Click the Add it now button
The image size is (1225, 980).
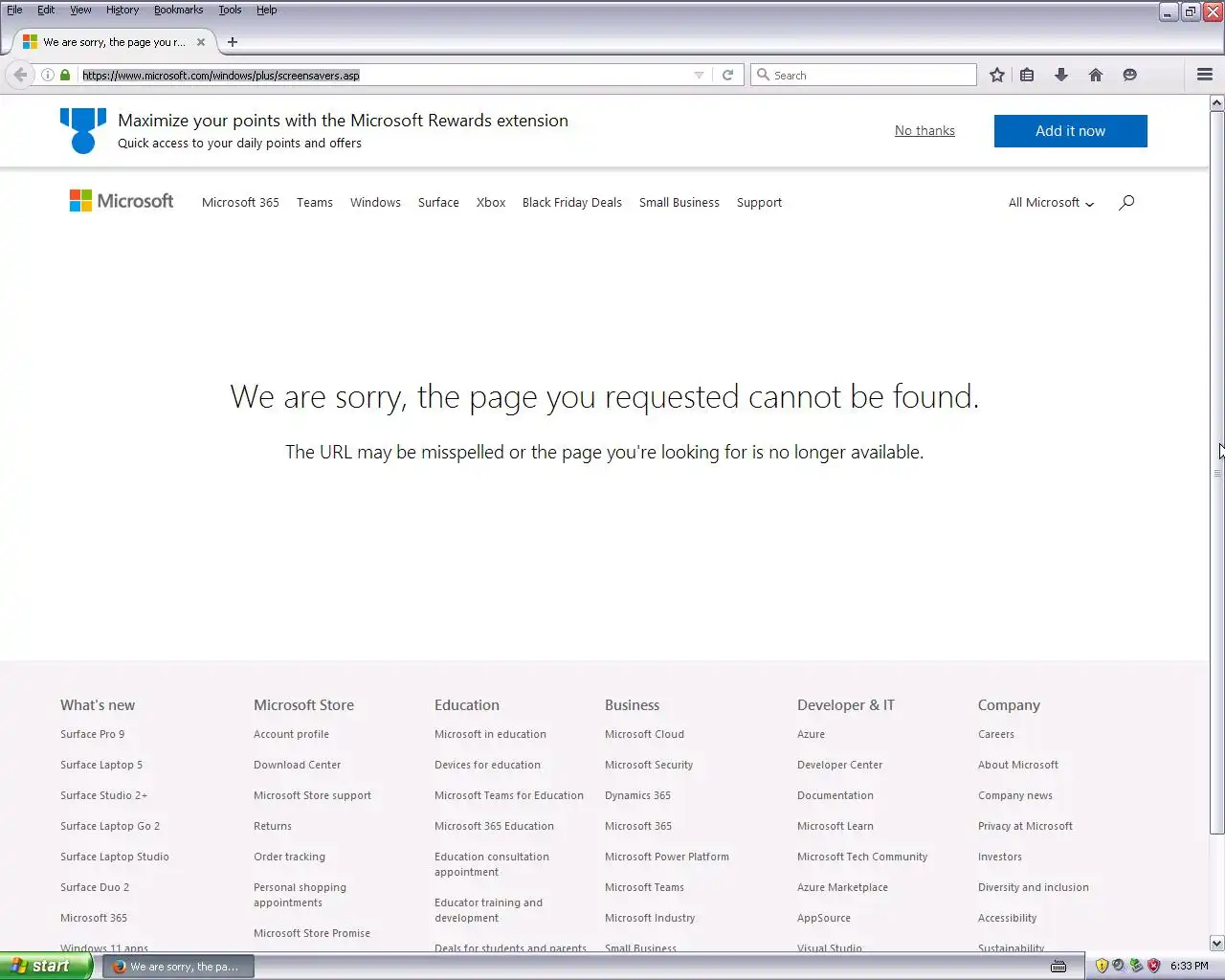tap(1070, 131)
